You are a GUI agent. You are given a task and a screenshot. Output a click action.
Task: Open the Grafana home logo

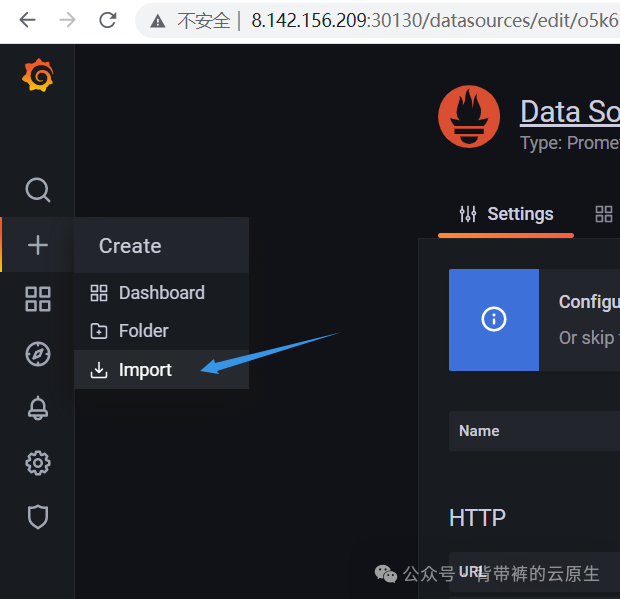coord(38,75)
